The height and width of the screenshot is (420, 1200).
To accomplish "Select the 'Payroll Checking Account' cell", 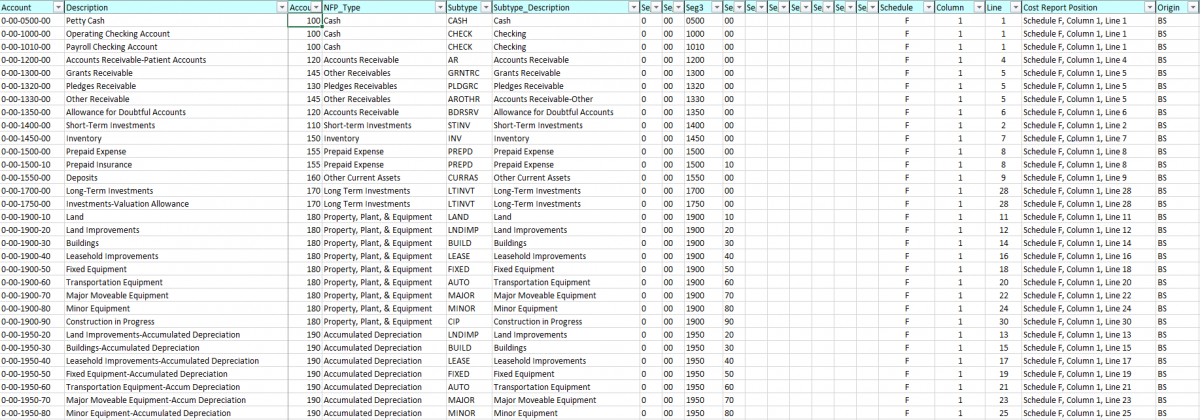I will (x=176, y=46).
